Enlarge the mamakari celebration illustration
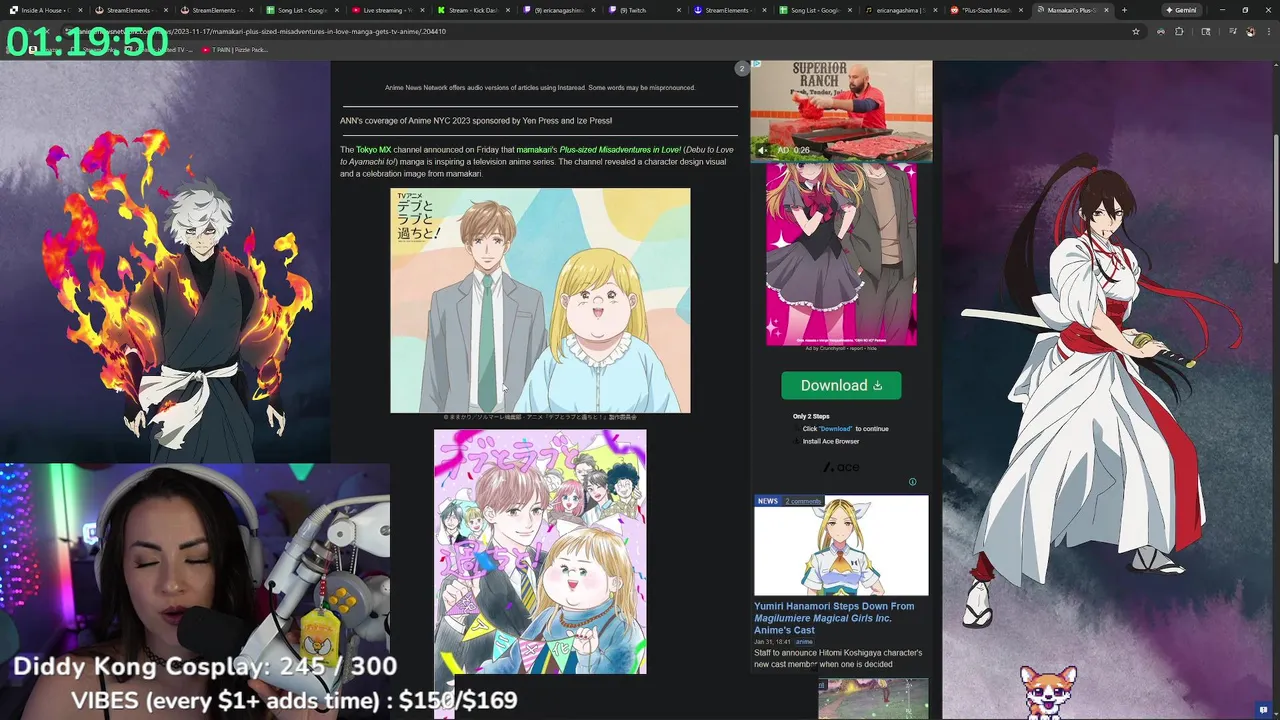1280x720 pixels. [x=540, y=552]
